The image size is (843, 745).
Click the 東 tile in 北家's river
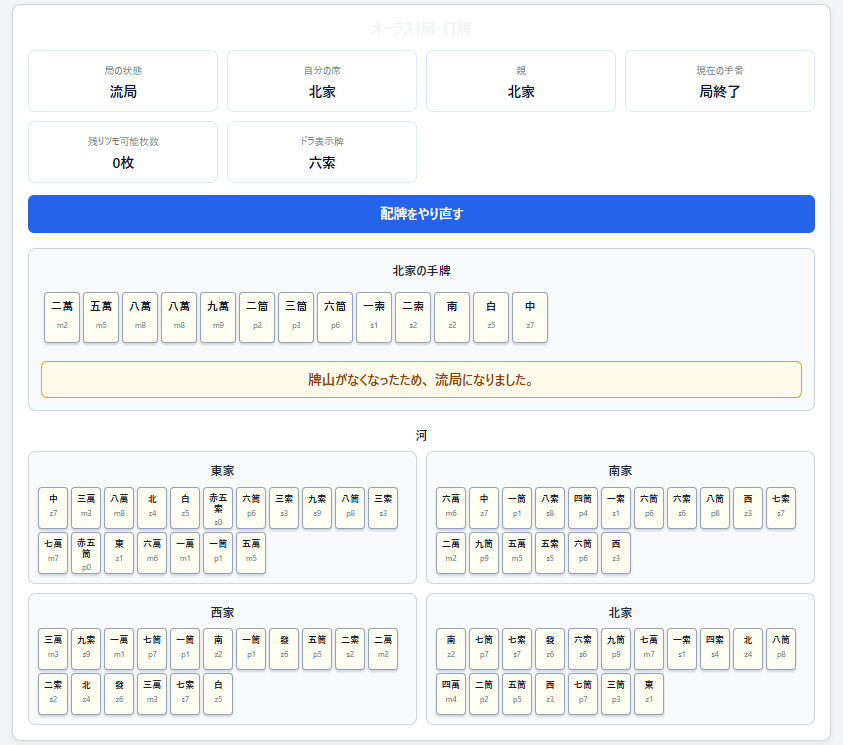pos(649,694)
